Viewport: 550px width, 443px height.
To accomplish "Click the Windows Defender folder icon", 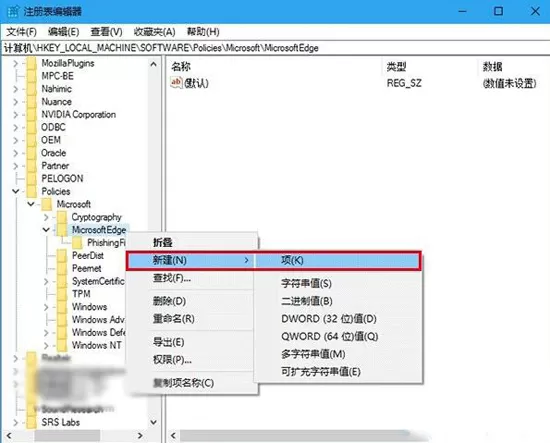I will point(62,333).
